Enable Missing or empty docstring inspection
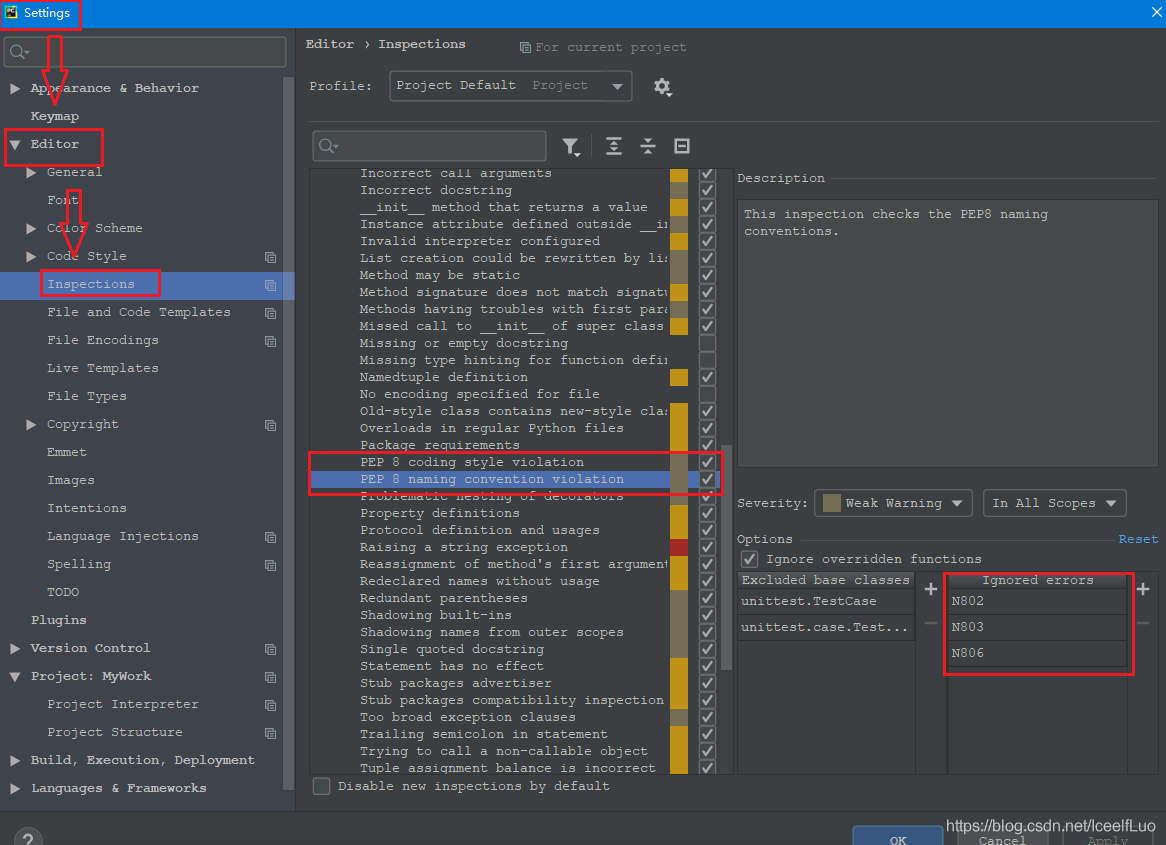Image resolution: width=1166 pixels, height=845 pixels. point(707,343)
